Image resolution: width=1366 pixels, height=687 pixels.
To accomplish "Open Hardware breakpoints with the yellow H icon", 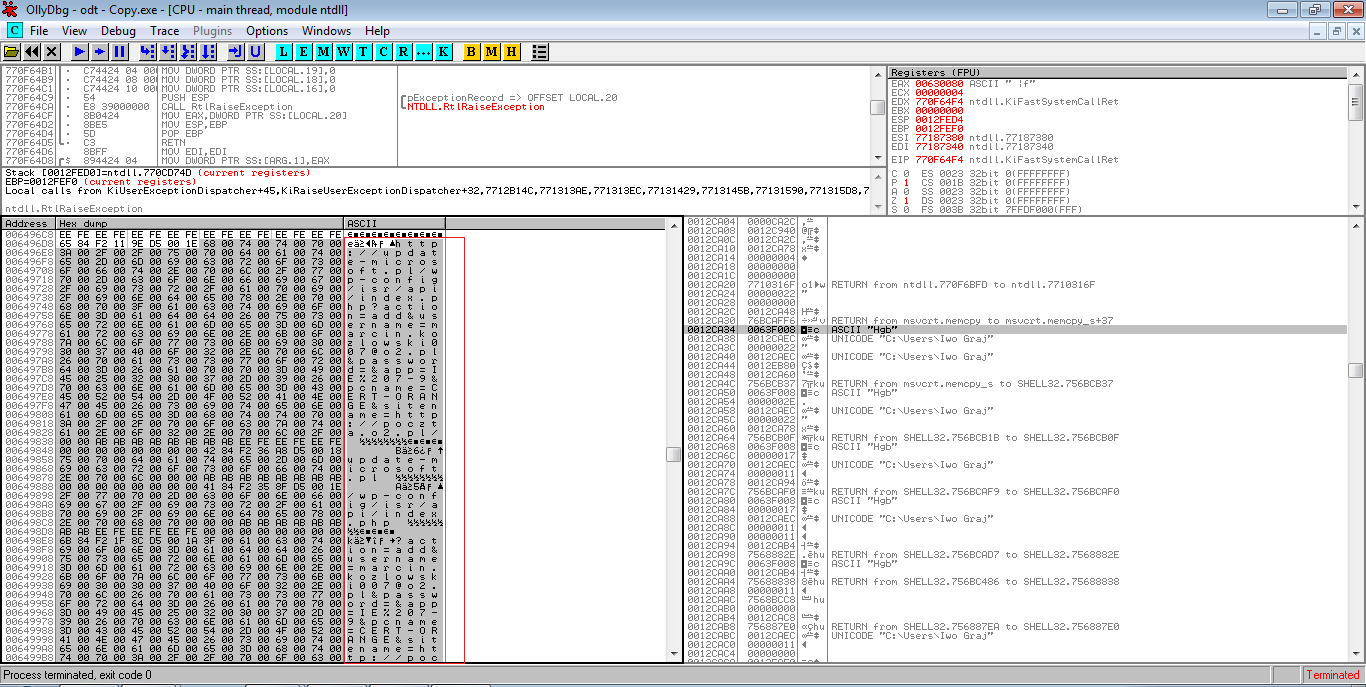I will 511,51.
